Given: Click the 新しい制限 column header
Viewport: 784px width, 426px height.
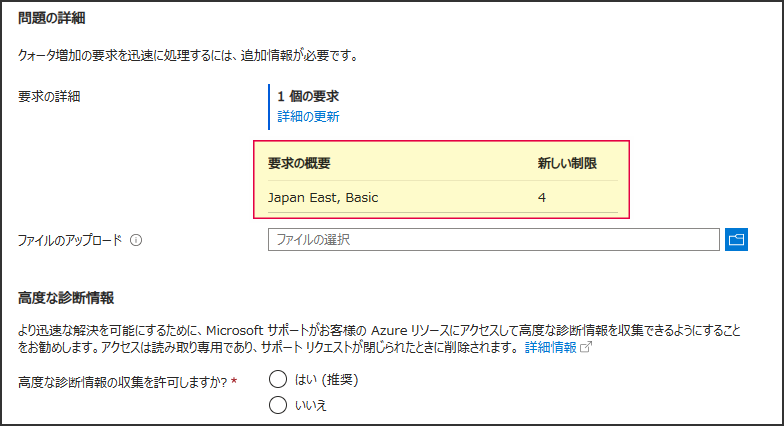Looking at the screenshot, I should [567, 164].
